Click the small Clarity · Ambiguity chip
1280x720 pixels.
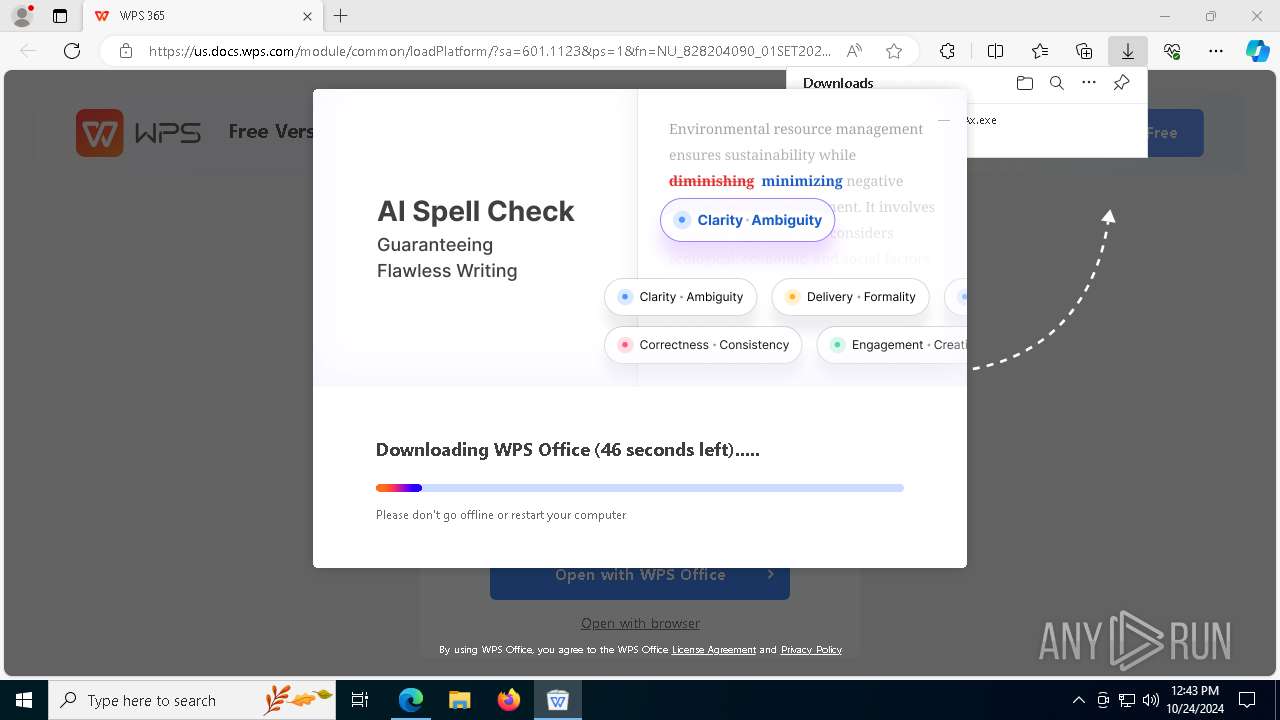click(681, 297)
